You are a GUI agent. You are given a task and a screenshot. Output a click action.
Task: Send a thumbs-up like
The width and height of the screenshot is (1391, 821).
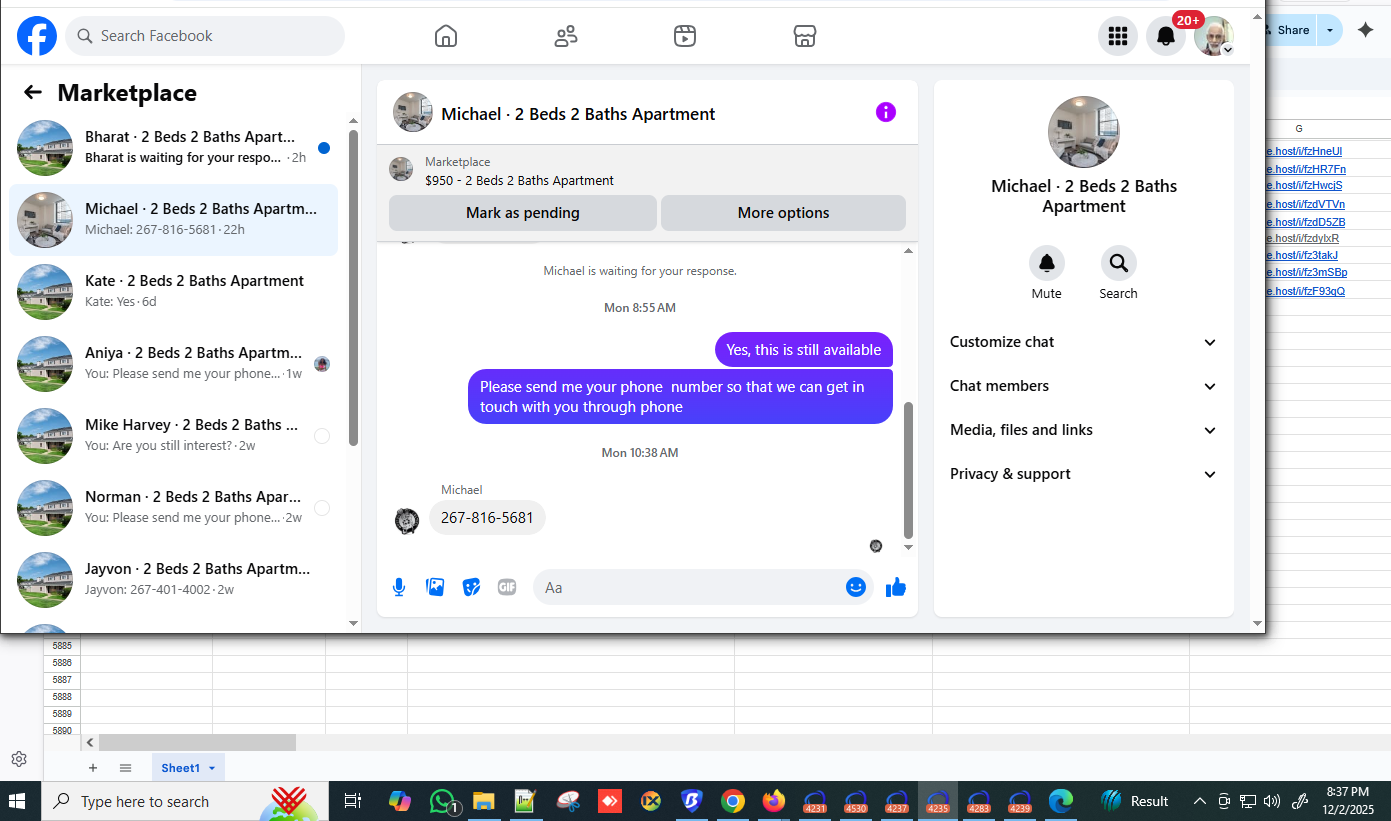coord(896,587)
